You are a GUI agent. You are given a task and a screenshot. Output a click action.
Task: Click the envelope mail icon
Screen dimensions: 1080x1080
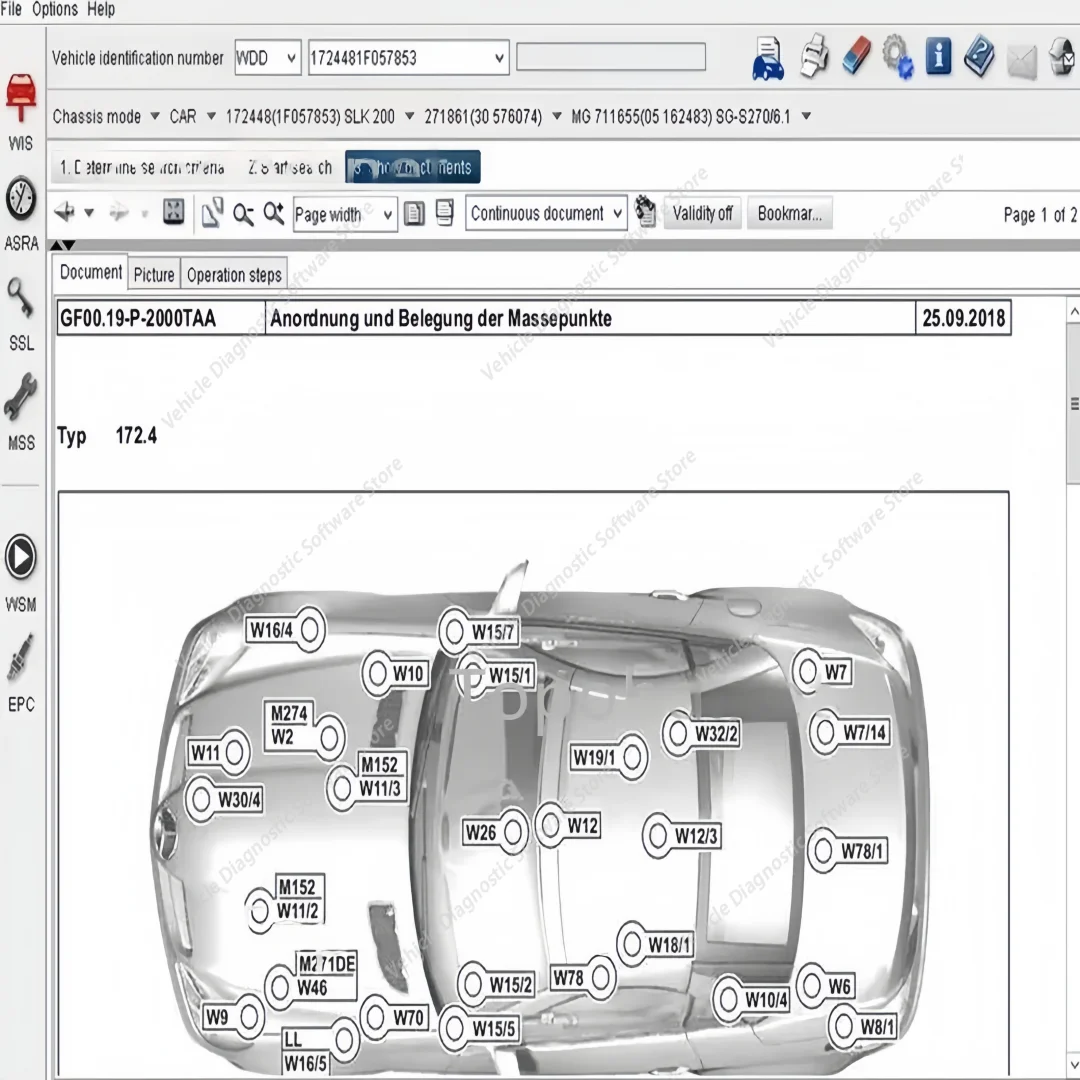coord(1021,62)
